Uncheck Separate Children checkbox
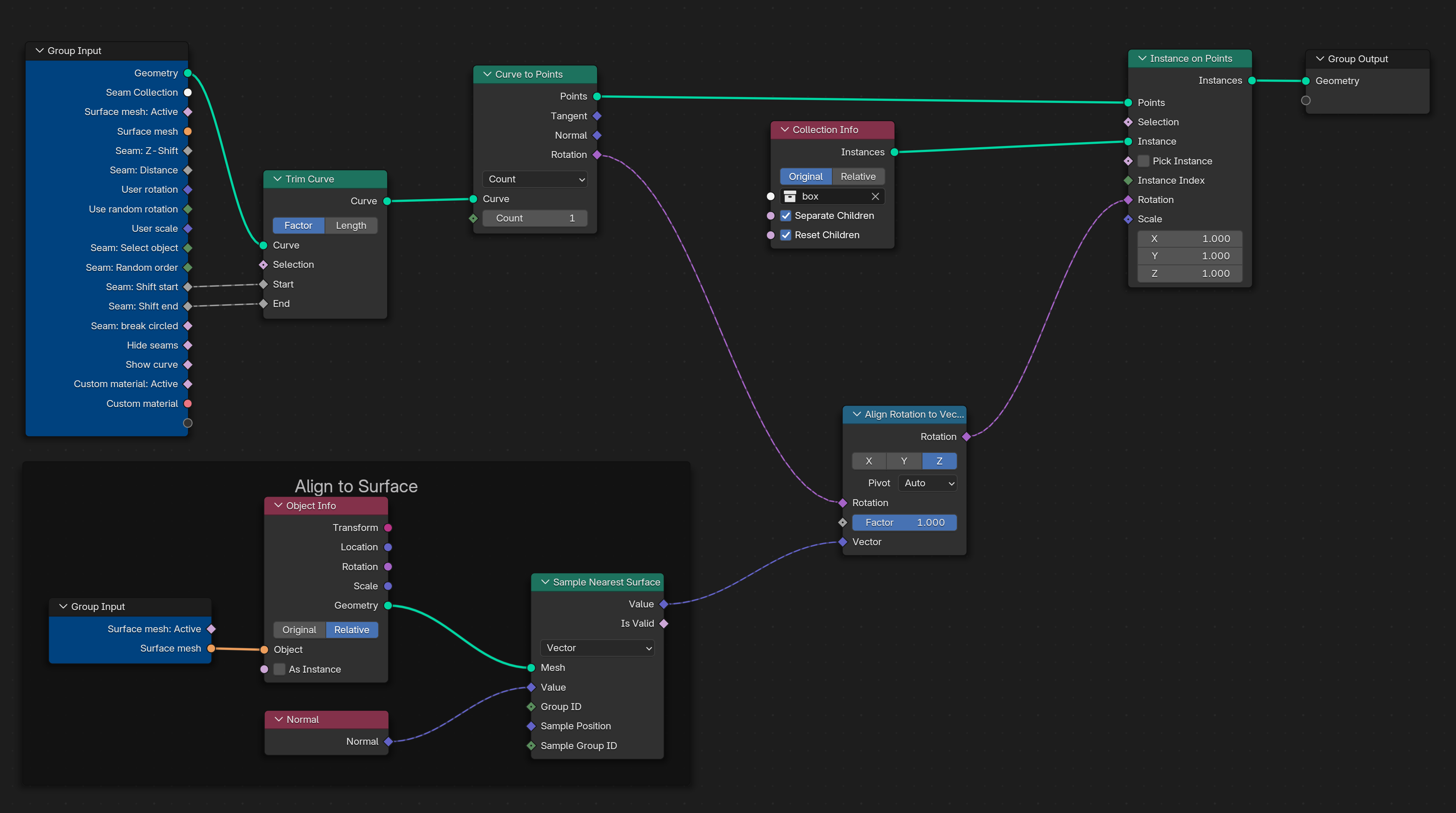Screen dimensions: 1456x813 pyautogui.click(x=786, y=215)
